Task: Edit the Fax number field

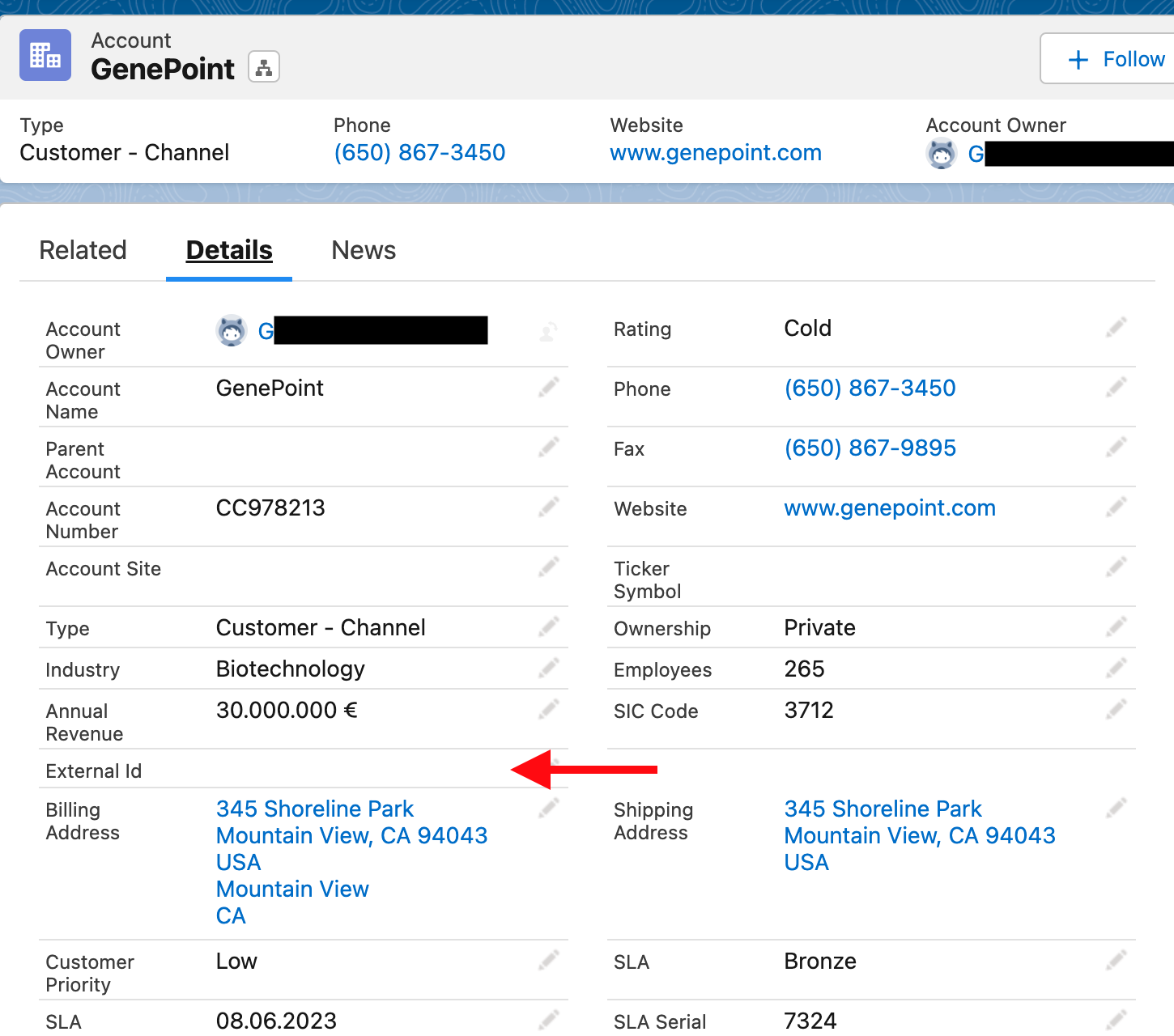Action: pos(1116,447)
